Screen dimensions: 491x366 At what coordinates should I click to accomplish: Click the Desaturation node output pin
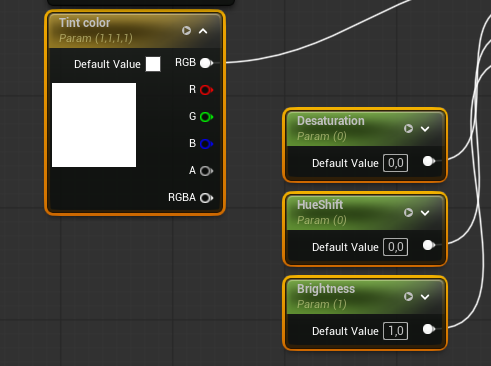429,161
